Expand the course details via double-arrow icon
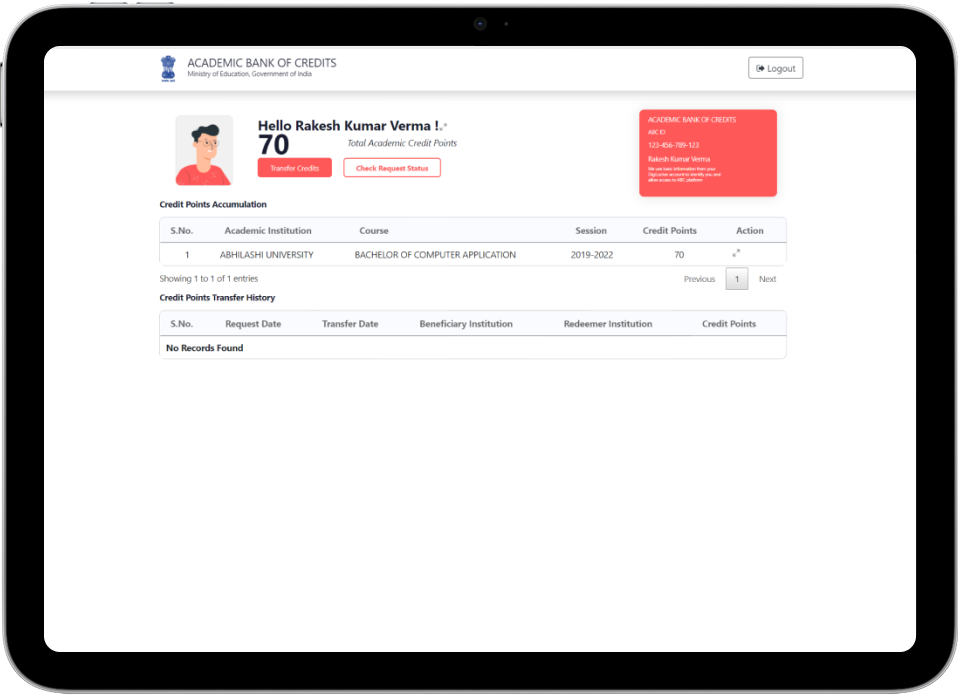 pyautogui.click(x=736, y=254)
